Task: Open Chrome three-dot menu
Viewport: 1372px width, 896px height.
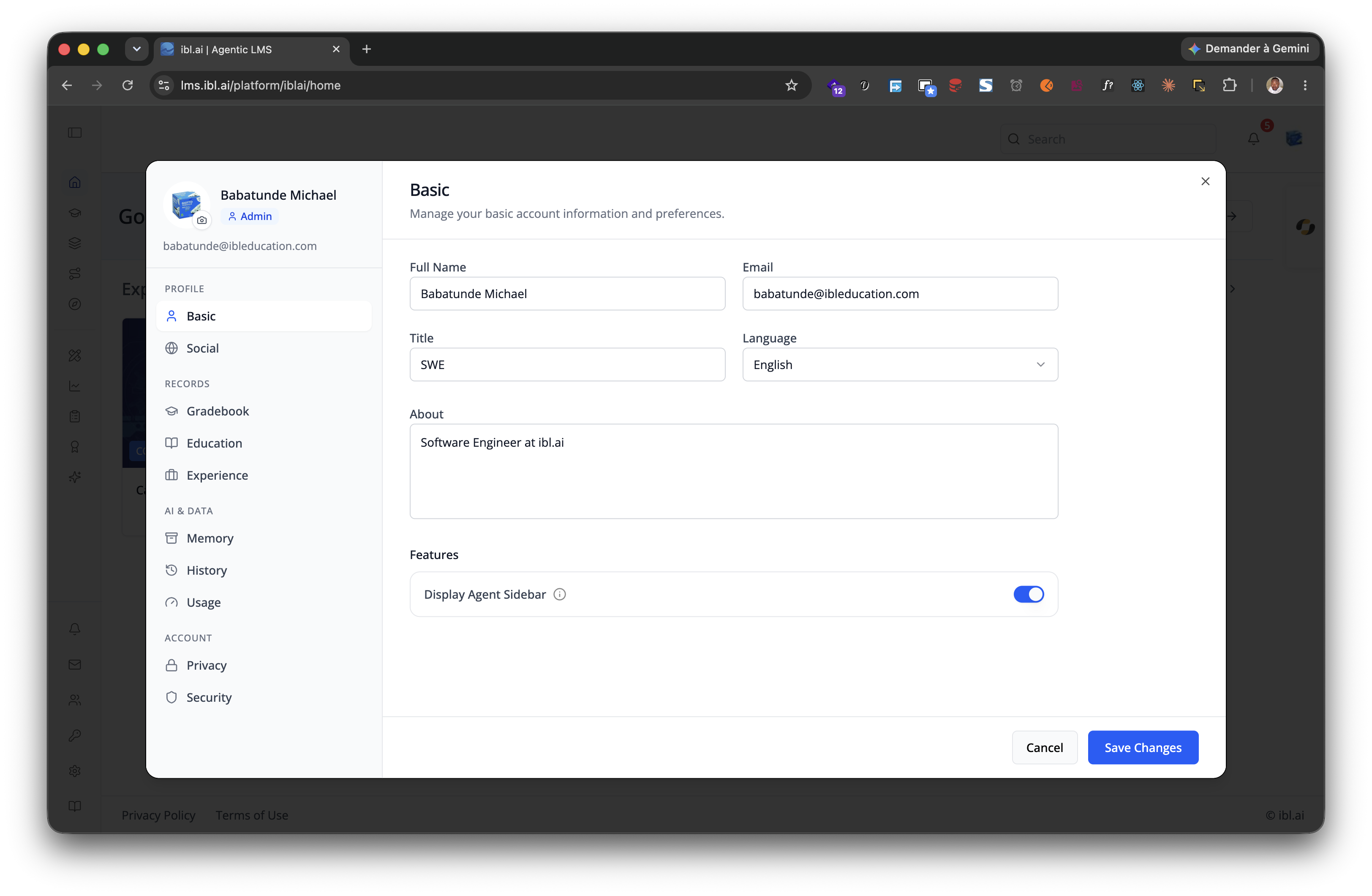Action: pos(1305,85)
